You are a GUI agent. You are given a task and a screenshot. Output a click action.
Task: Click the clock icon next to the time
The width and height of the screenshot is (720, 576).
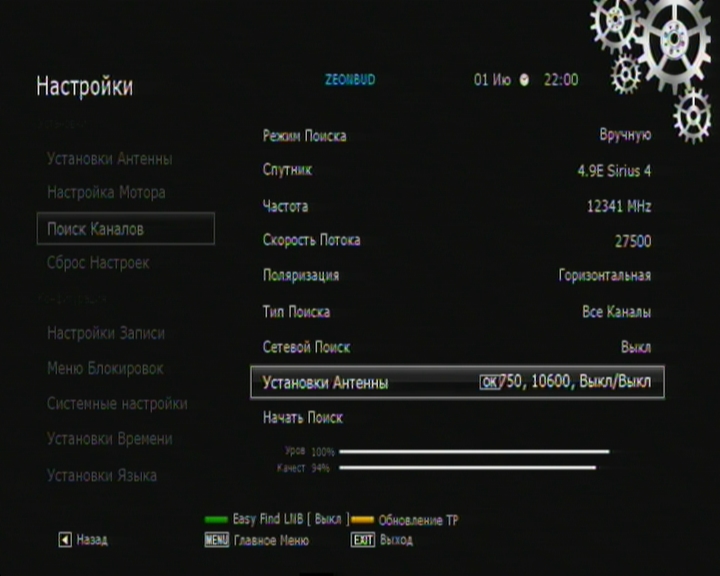click(525, 81)
